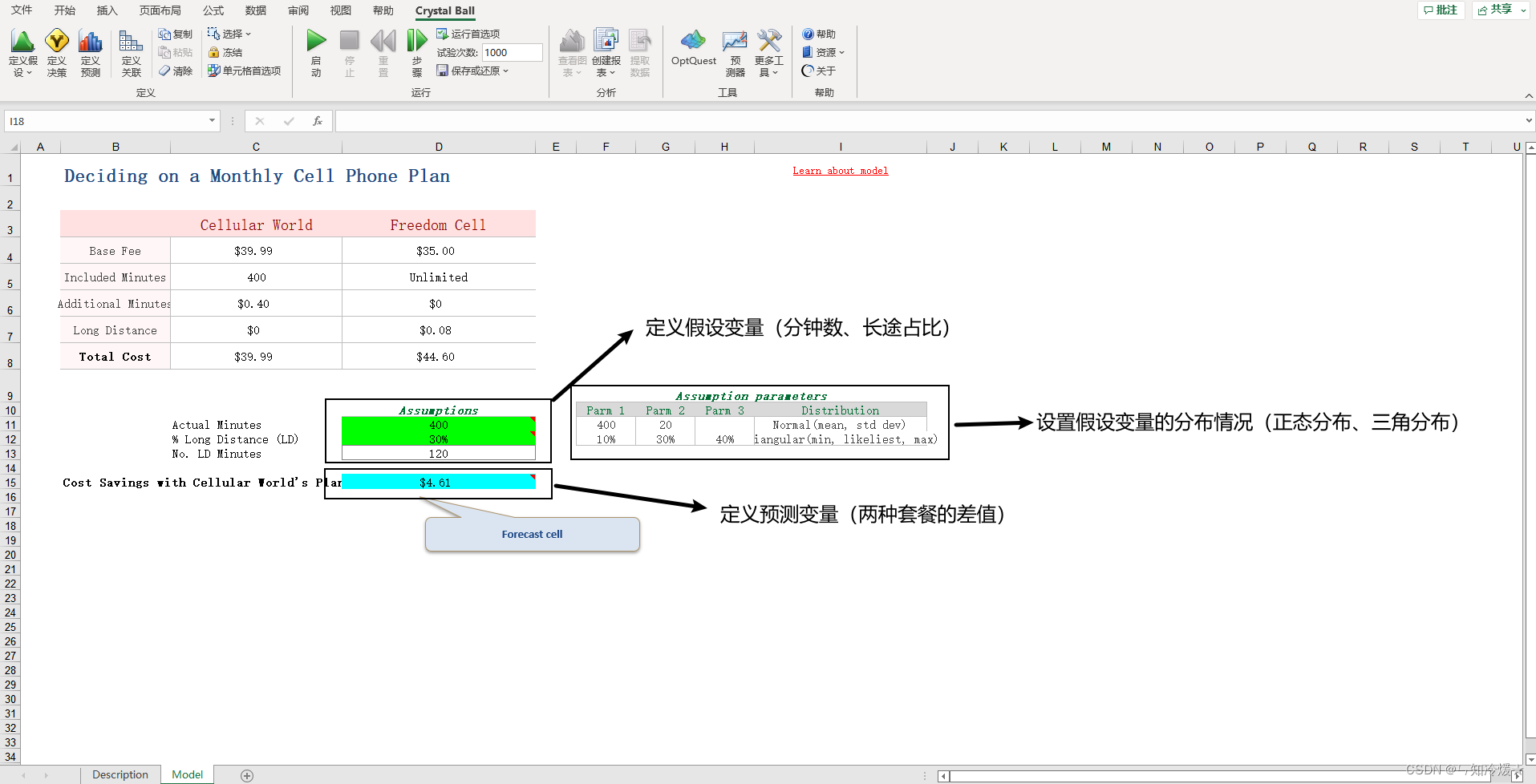Open the Name Box dropdown arrow
The height and width of the screenshot is (784, 1536).
[213, 121]
